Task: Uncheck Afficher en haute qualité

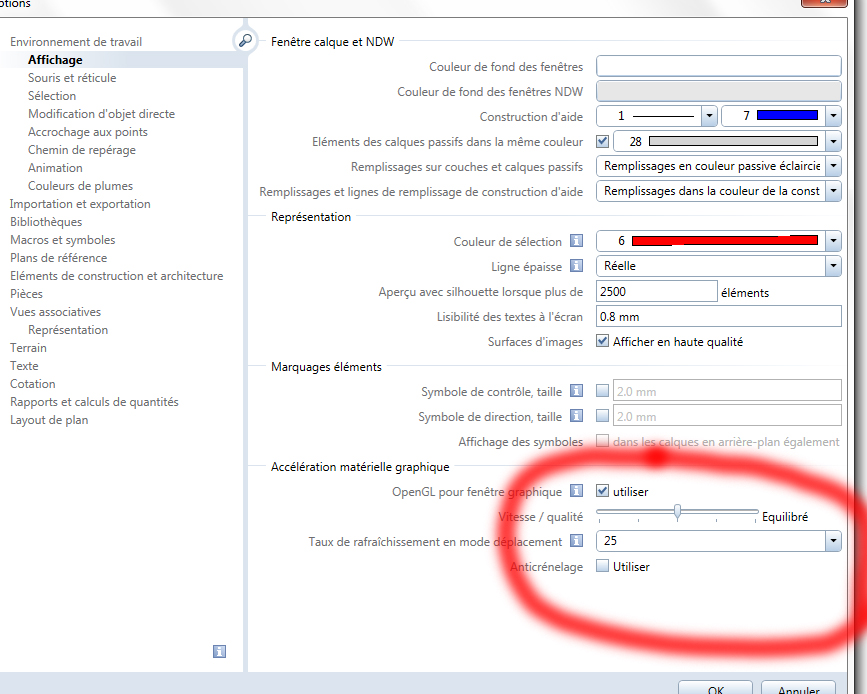Action: coord(603,341)
